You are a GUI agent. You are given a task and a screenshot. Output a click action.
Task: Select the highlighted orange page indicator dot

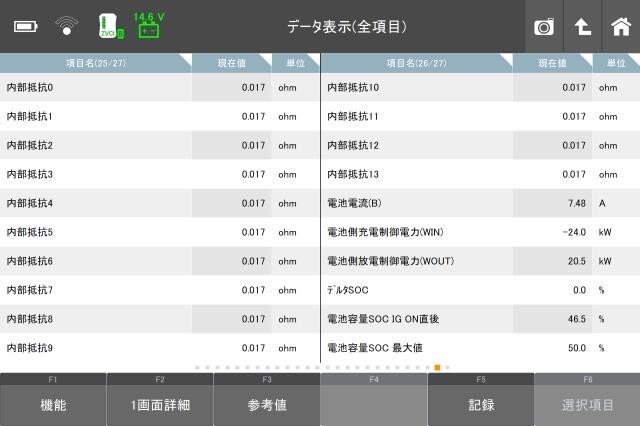tap(437, 367)
